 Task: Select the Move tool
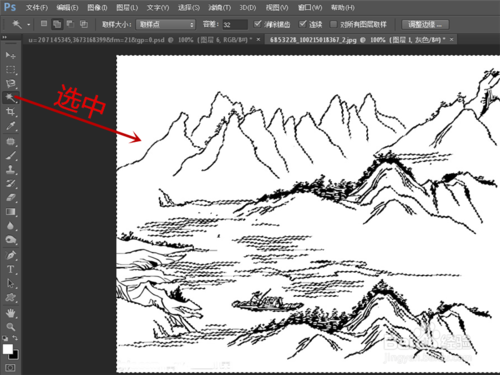10,55
